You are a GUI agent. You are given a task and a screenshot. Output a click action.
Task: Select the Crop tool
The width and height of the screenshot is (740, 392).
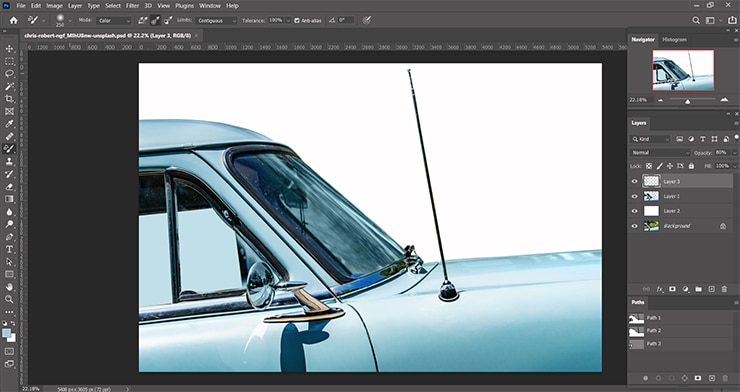tap(9, 99)
